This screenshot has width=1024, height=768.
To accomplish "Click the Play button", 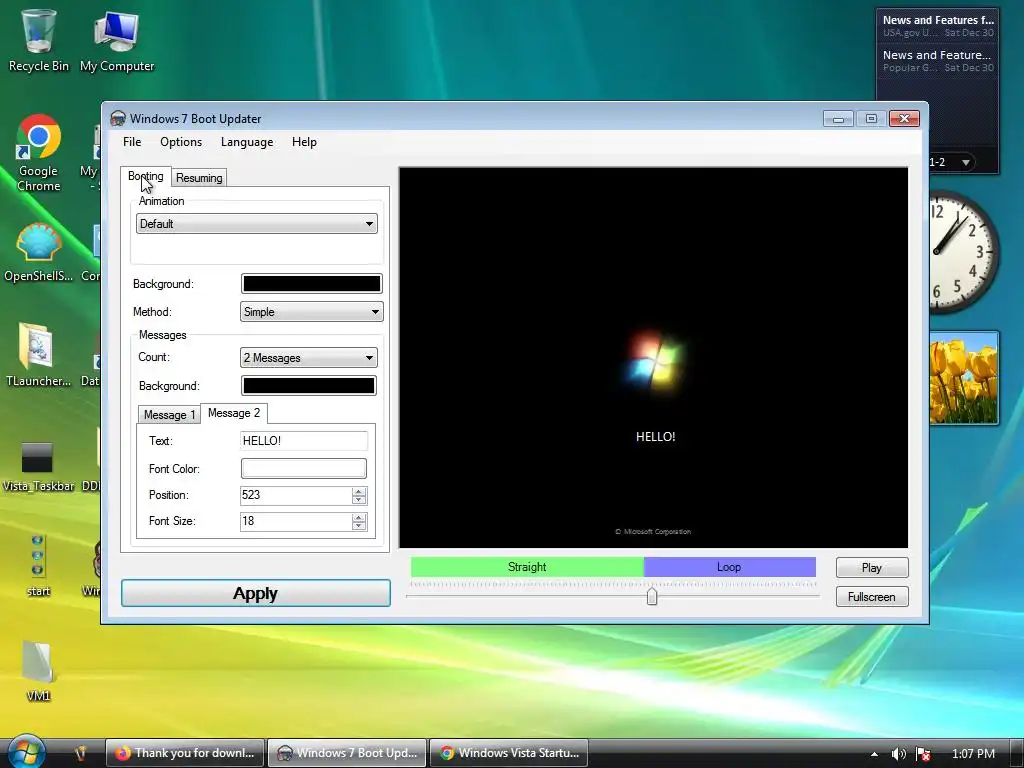I will click(x=872, y=568).
